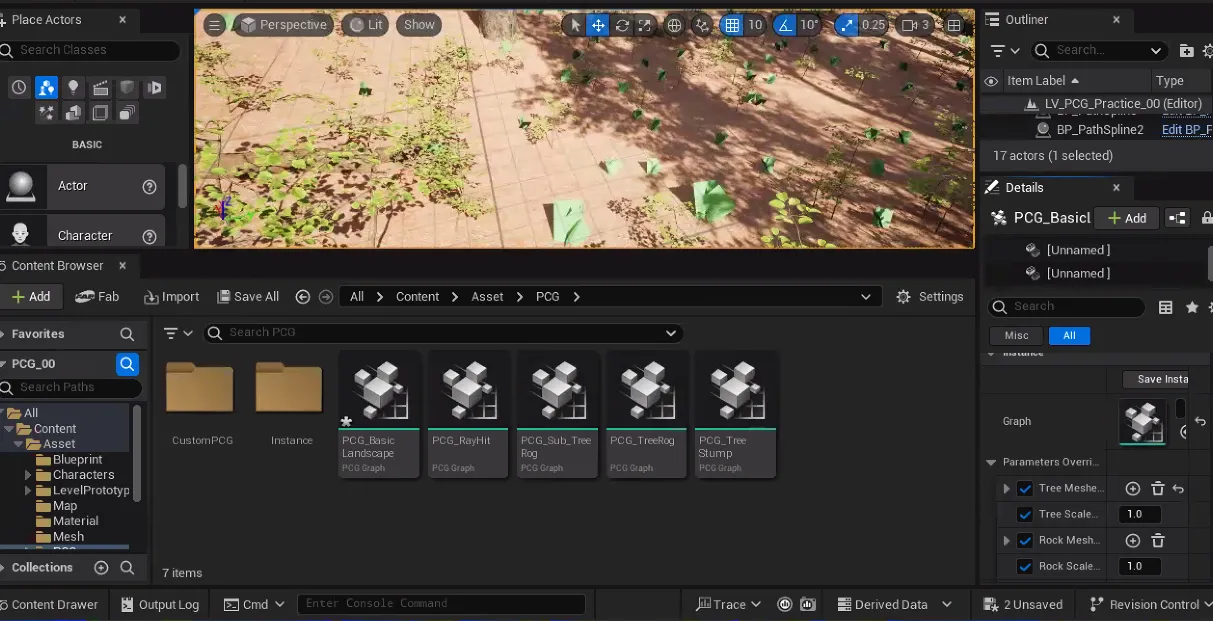Viewport: 1213px width, 621px height.
Task: Open the Content Browser filter dropdown
Action: coord(176,333)
